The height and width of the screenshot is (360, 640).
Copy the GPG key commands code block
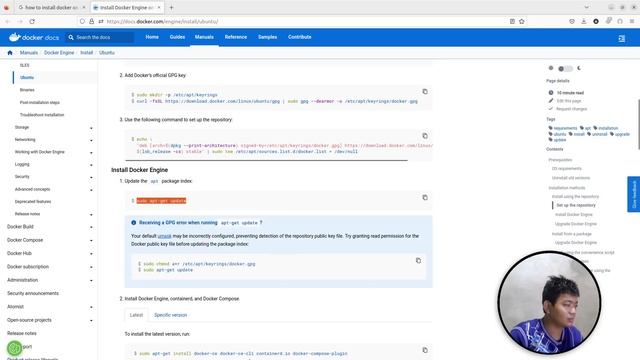(x=425, y=91)
